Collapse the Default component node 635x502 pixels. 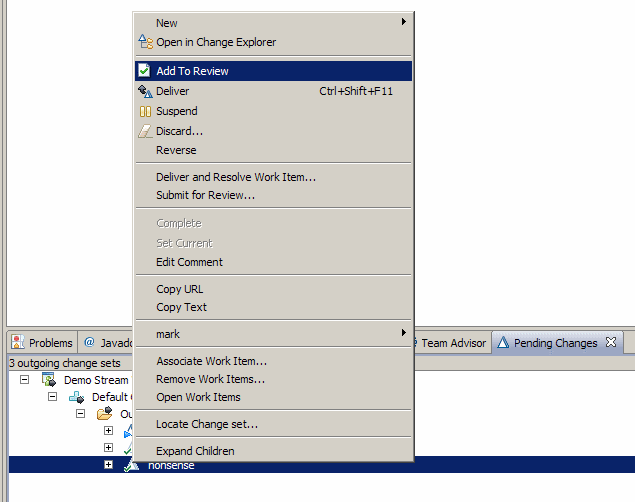tap(53, 397)
